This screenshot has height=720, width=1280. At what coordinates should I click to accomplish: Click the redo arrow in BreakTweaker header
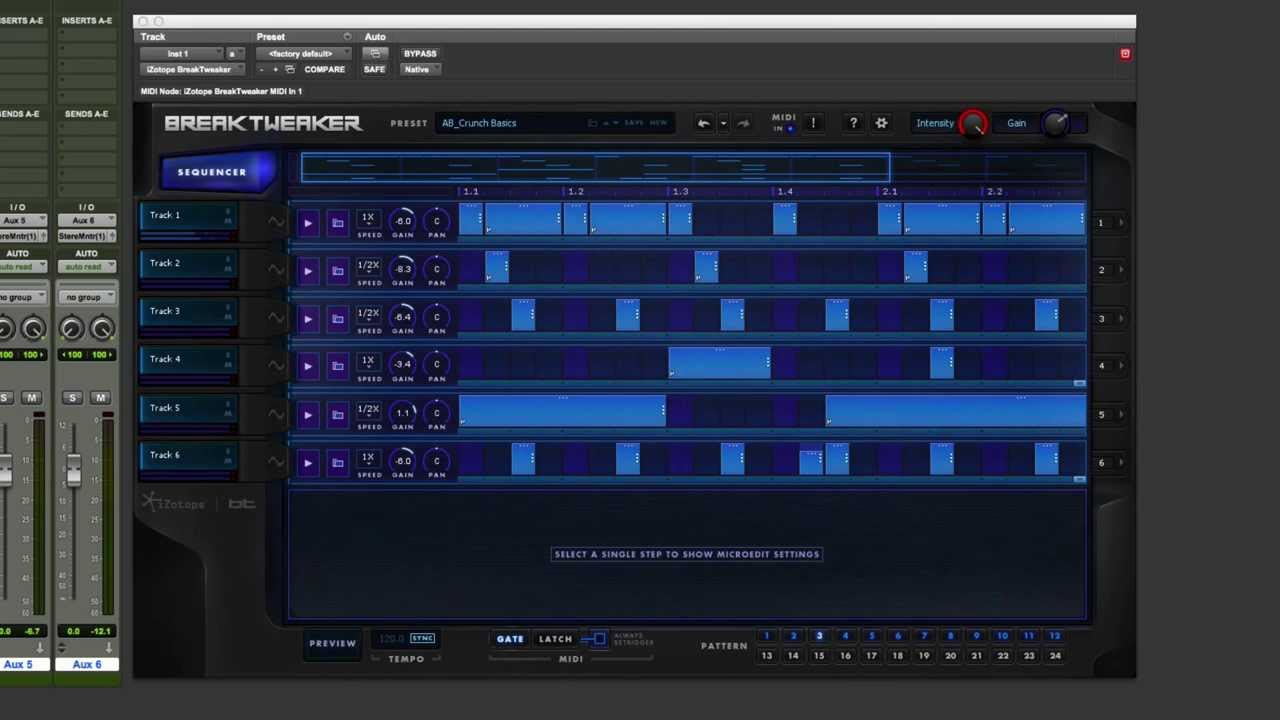tap(742, 123)
